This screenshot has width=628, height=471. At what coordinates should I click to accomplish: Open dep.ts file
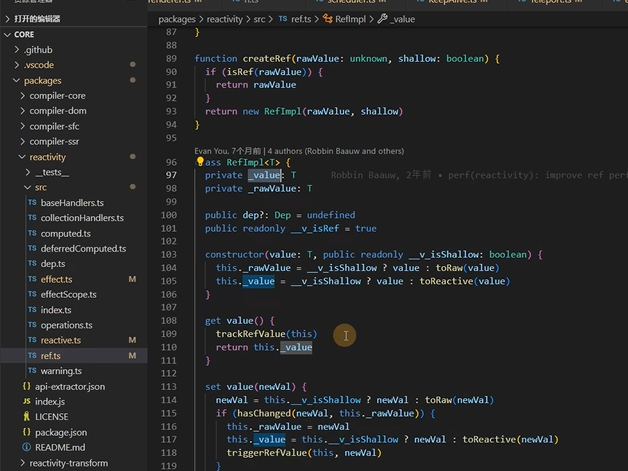[53, 264]
